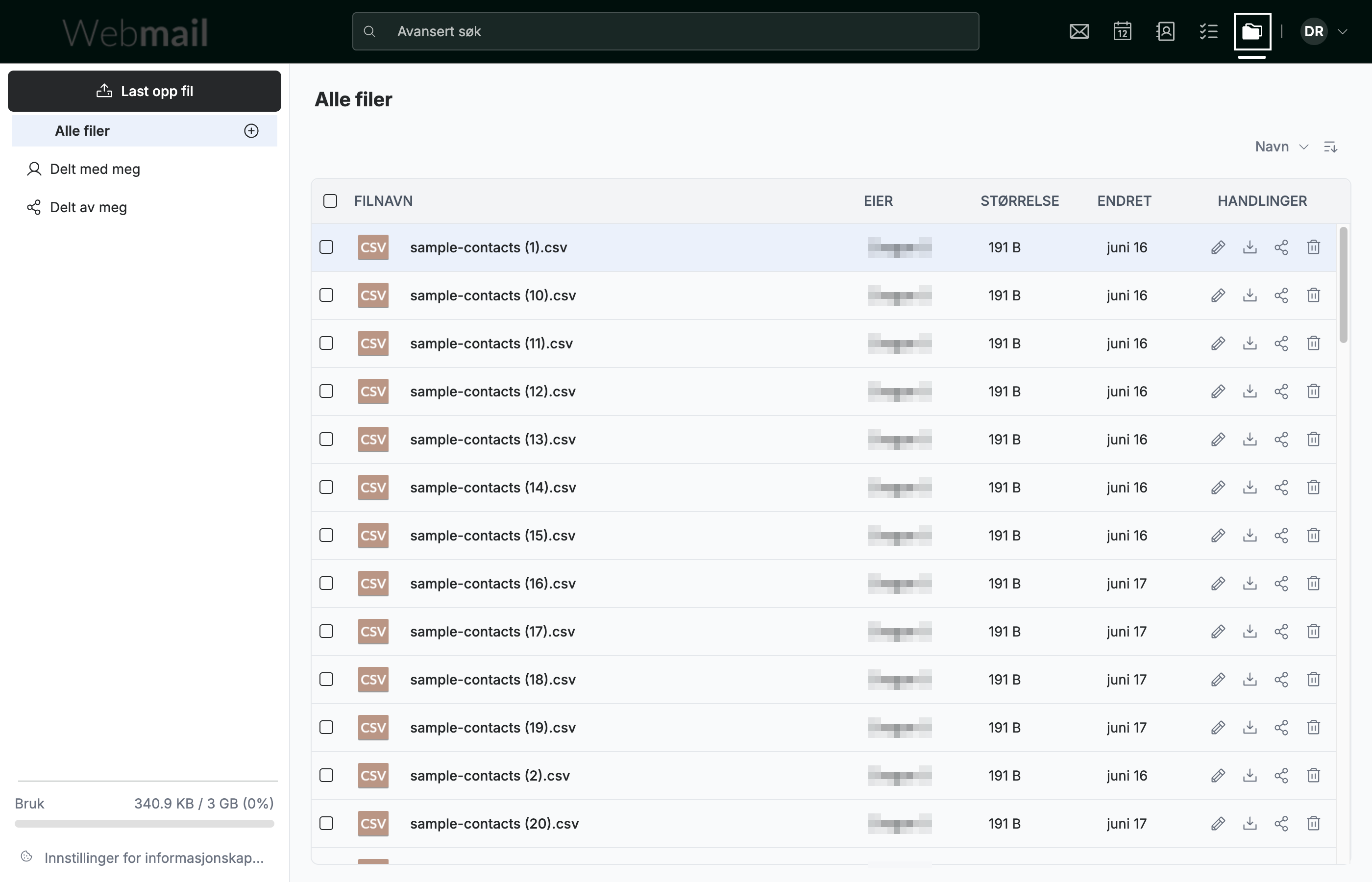Viewport: 1372px width, 882px height.
Task: Toggle sort direction icon next to Navn
Action: coord(1330,147)
